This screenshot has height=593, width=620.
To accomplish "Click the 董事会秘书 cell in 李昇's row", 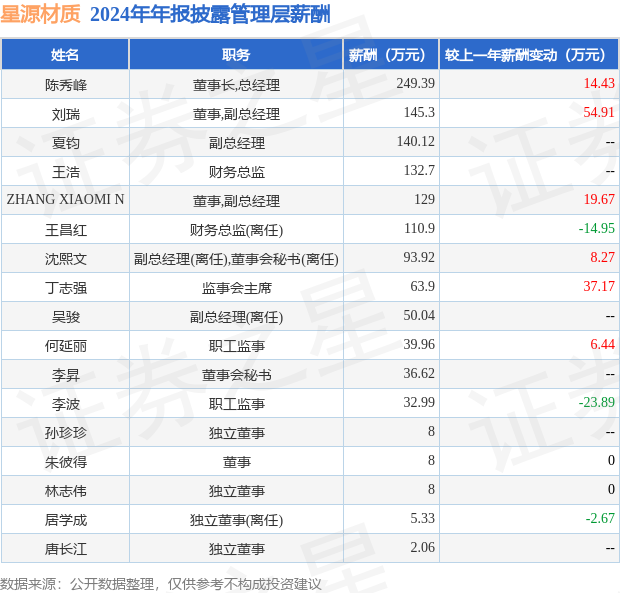I will click(x=236, y=375).
